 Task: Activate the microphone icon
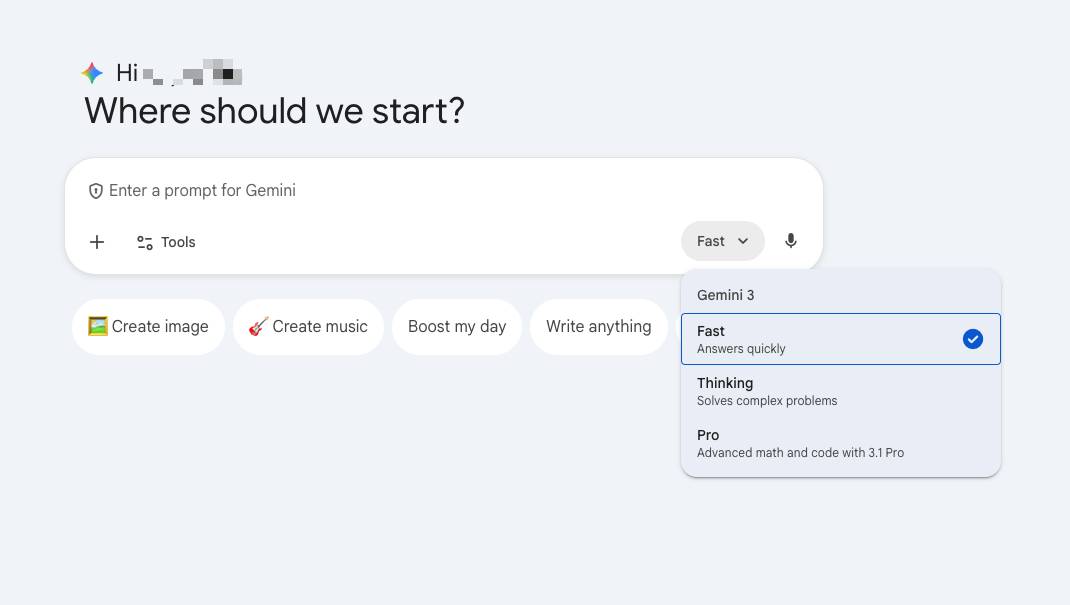(x=790, y=241)
